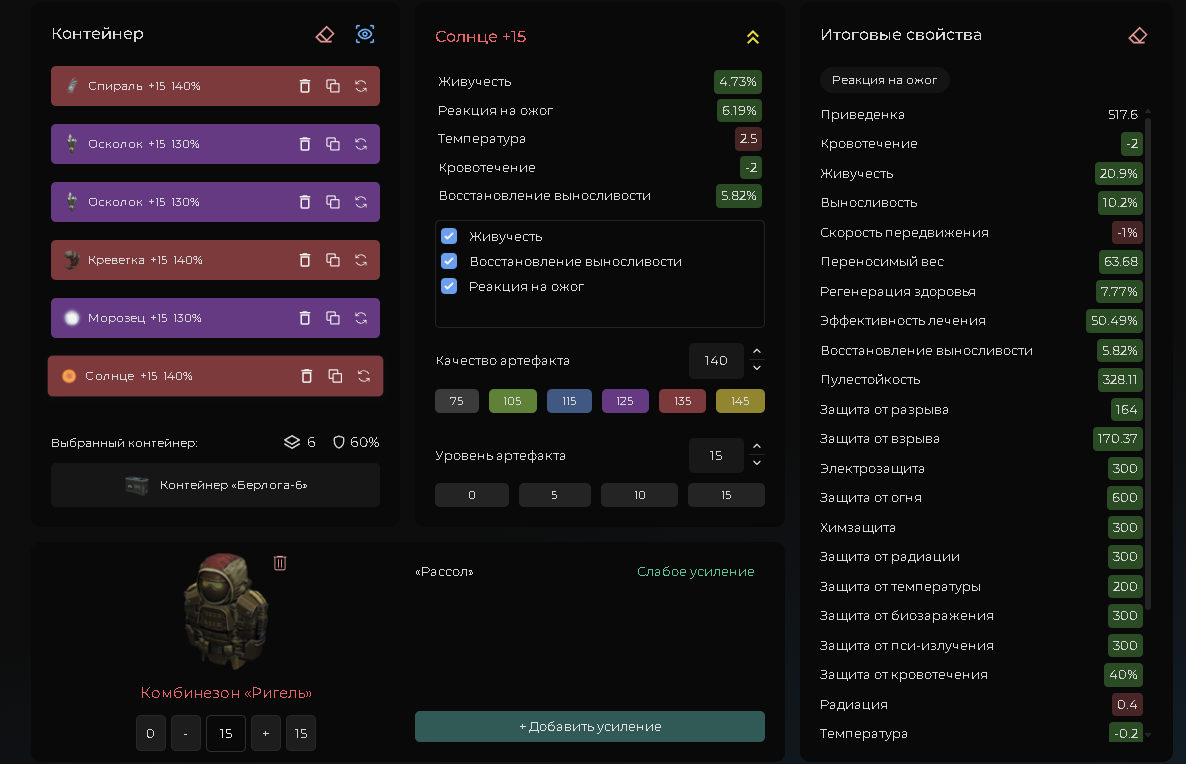This screenshot has width=1186, height=764.
Task: Select the gray quality 75 swatch
Action: tap(457, 401)
